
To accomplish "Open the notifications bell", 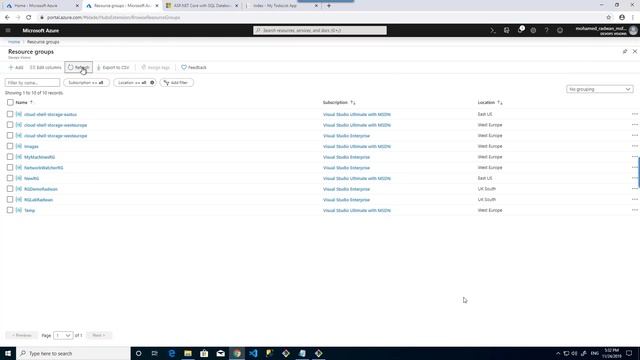I will (520, 30).
